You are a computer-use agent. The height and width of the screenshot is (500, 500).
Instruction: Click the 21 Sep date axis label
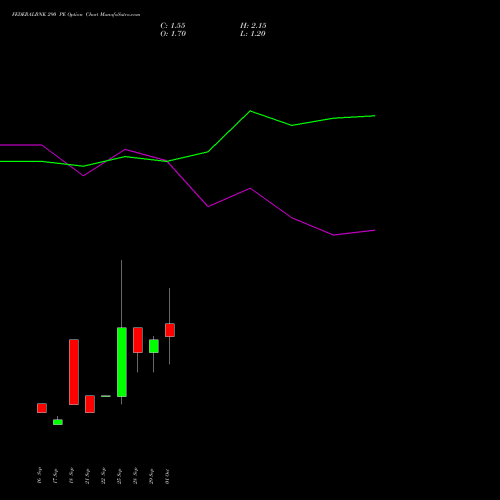point(87,476)
